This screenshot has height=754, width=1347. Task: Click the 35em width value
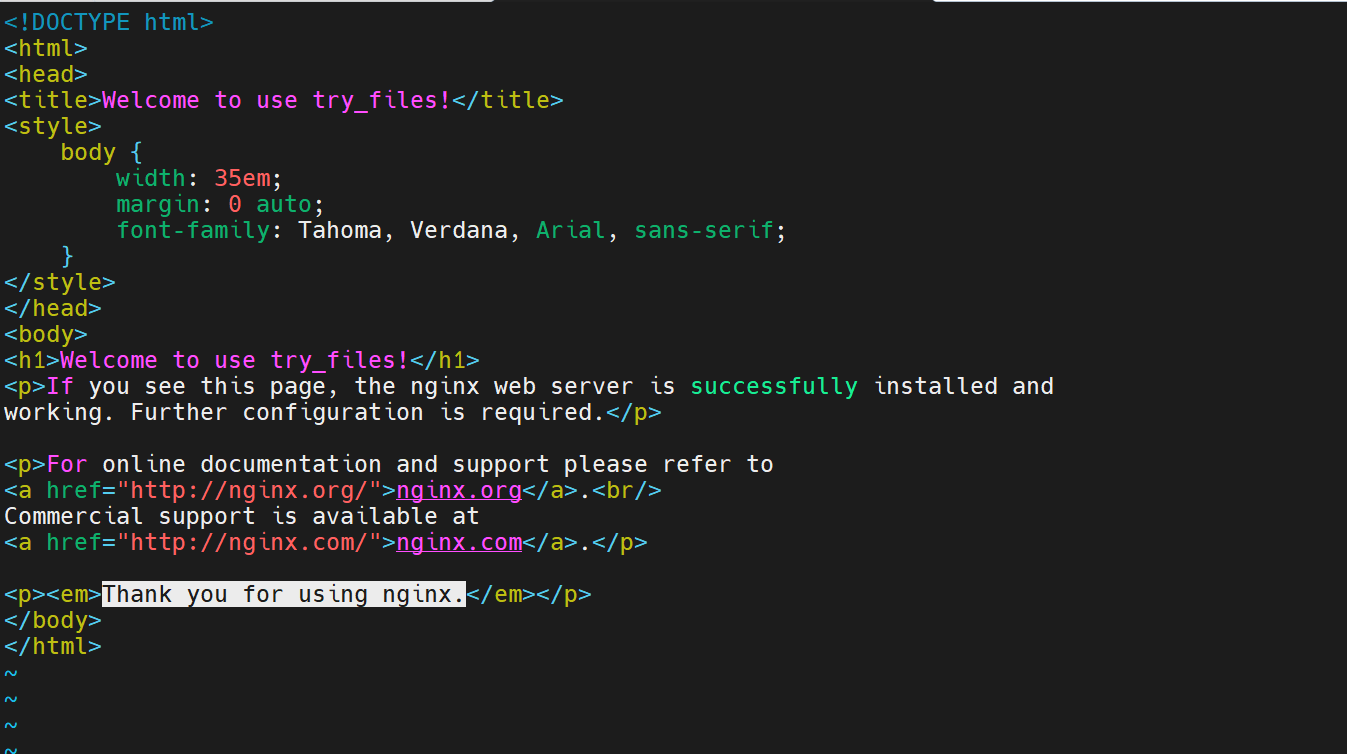242,178
